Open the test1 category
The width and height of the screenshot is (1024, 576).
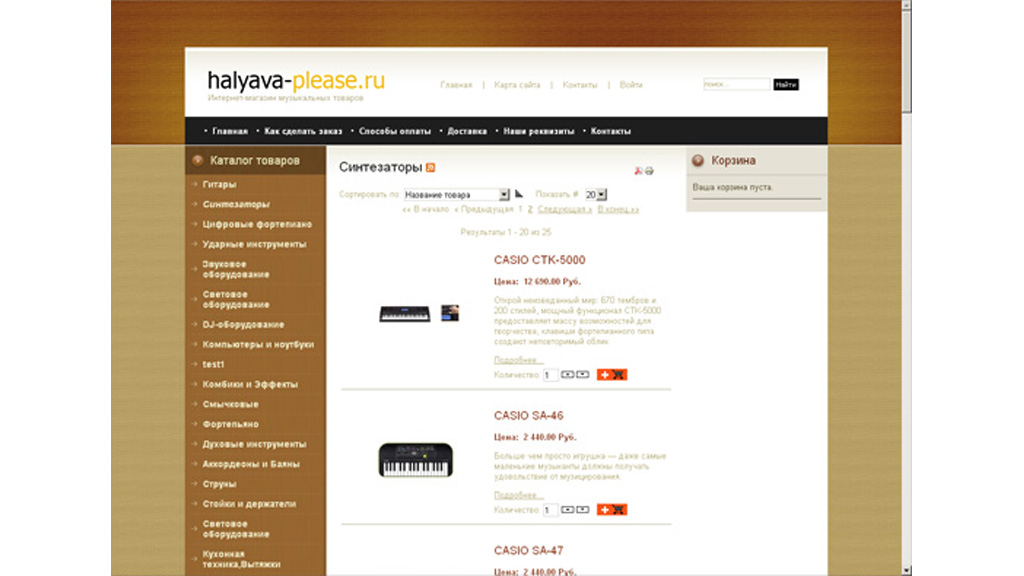[x=213, y=364]
